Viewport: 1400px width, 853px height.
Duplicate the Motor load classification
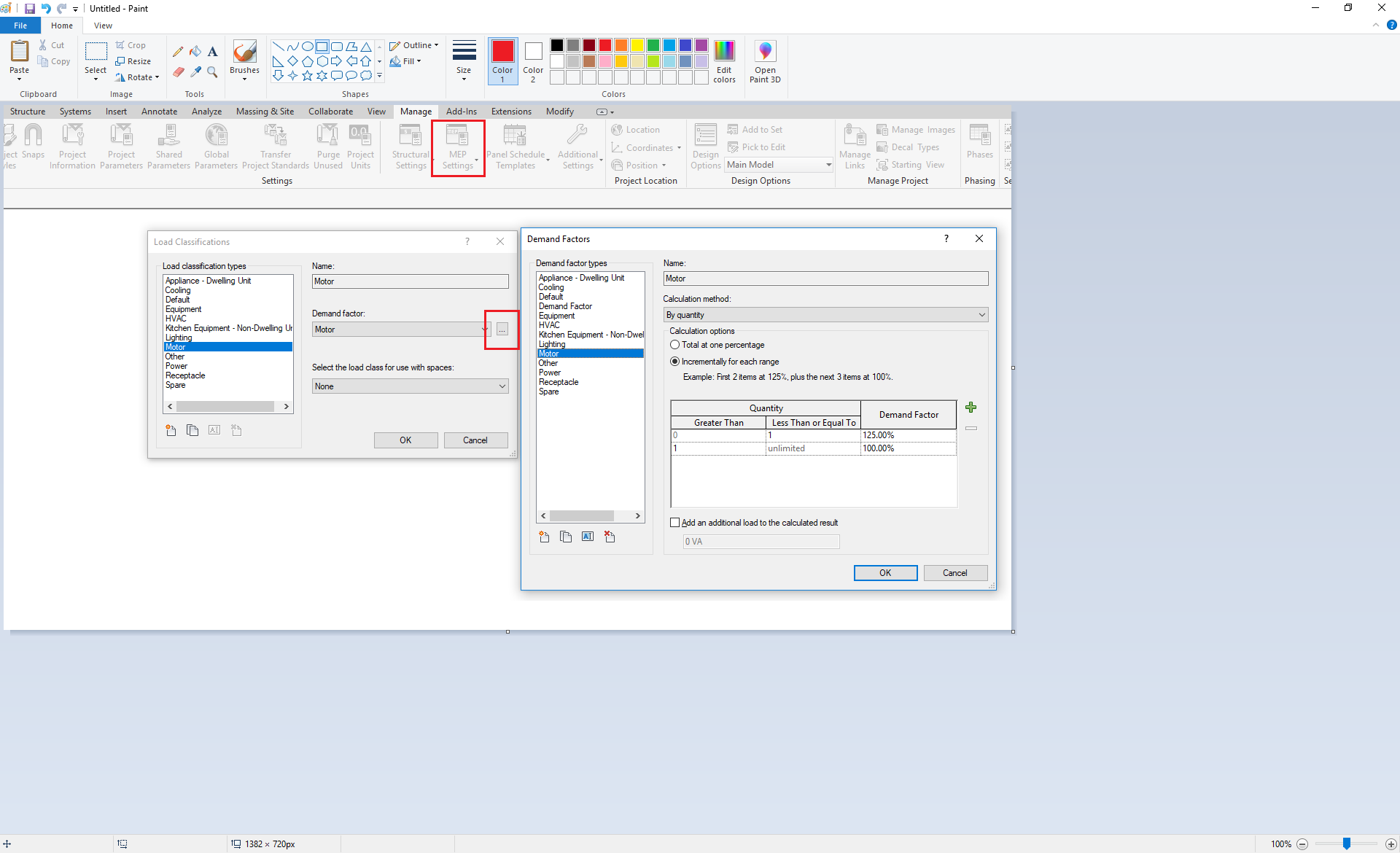tap(192, 430)
